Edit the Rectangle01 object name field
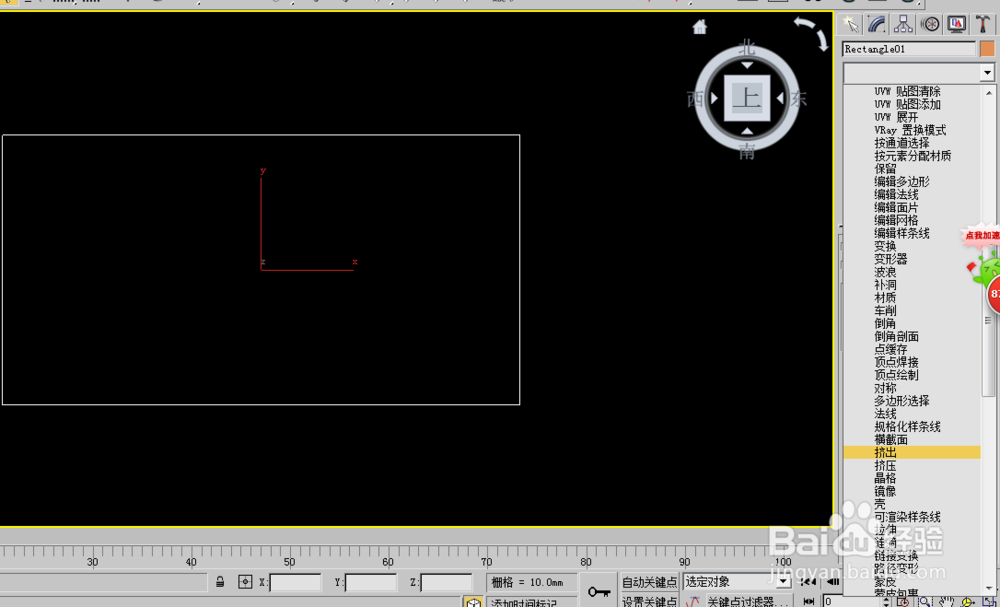 click(x=909, y=49)
